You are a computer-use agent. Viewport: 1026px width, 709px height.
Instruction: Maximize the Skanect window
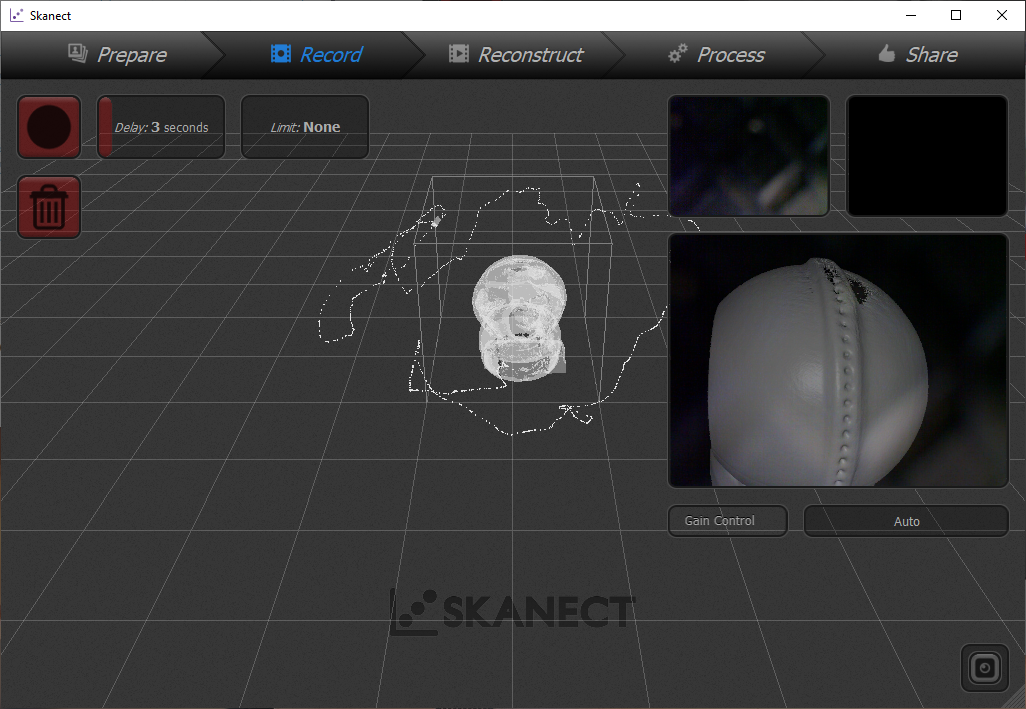point(956,15)
